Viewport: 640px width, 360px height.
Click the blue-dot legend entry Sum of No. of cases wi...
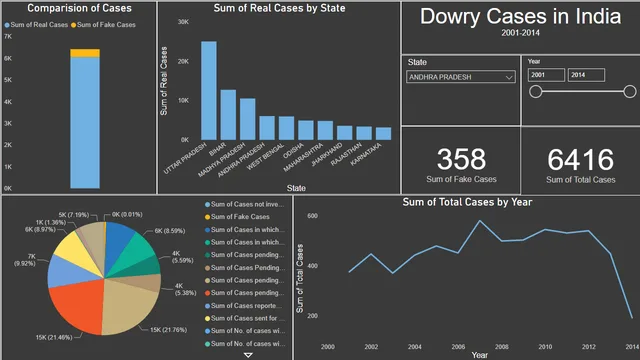[x=245, y=331]
